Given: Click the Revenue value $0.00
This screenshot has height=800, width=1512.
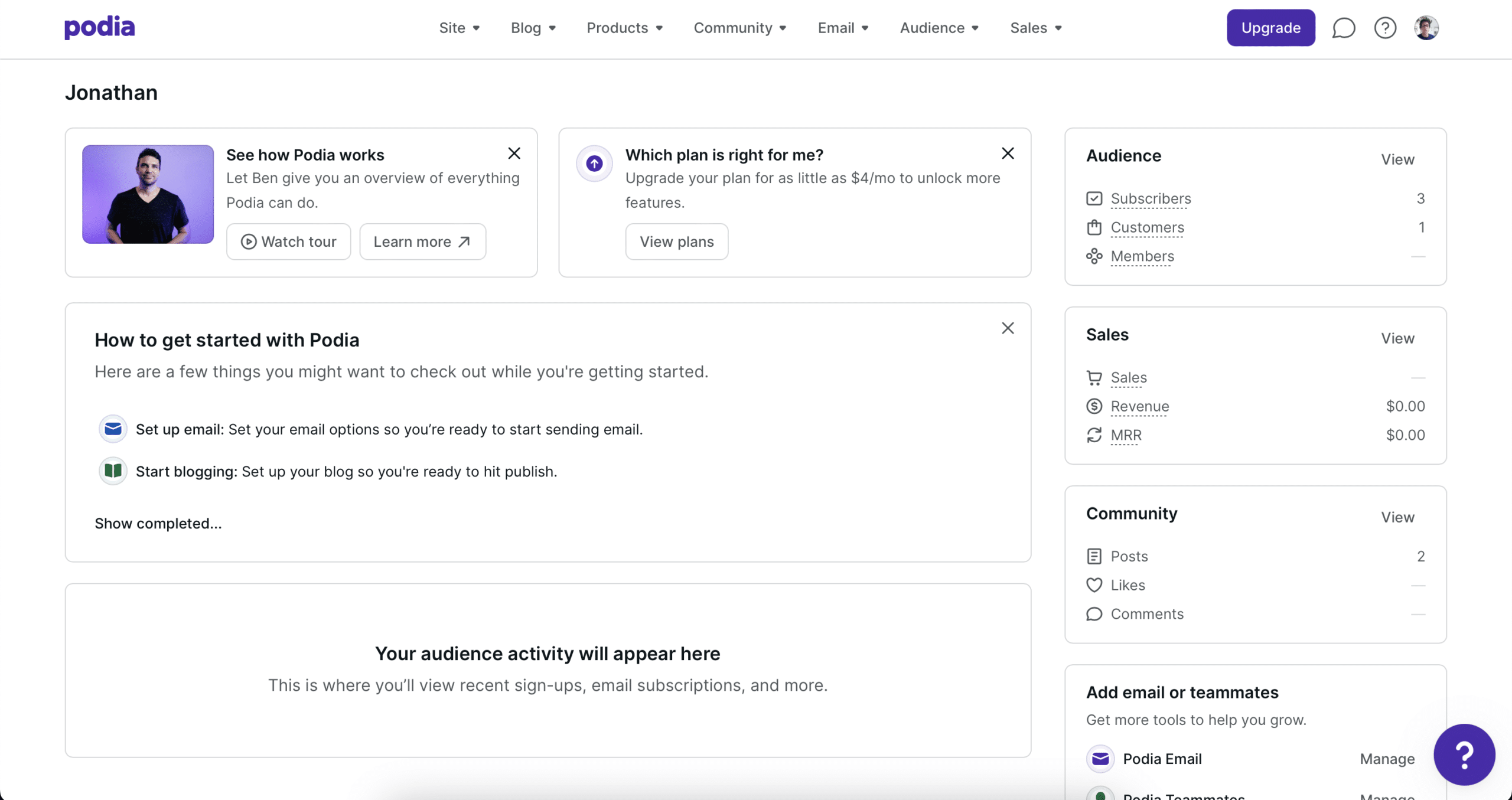Looking at the screenshot, I should 1405,406.
